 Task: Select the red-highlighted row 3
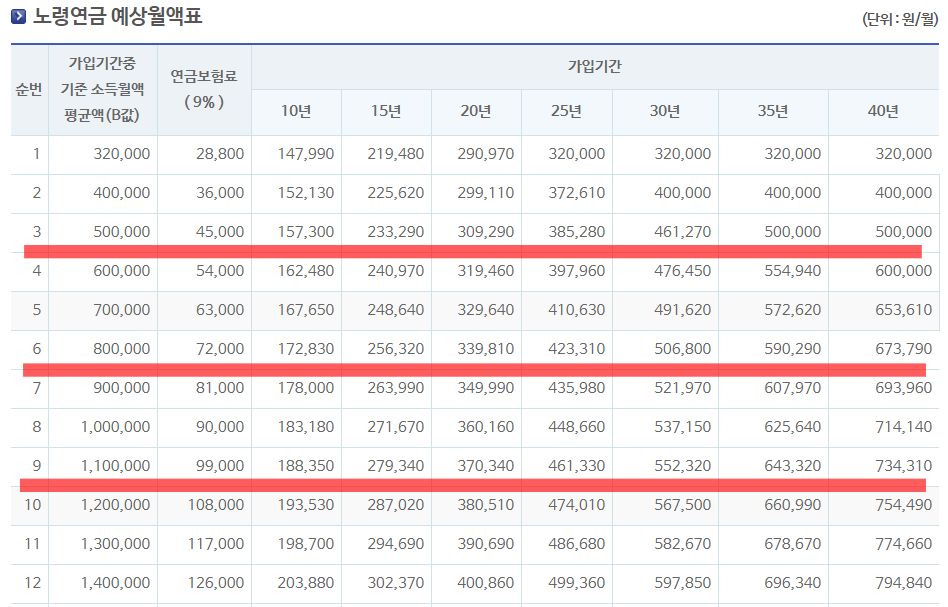474,248
